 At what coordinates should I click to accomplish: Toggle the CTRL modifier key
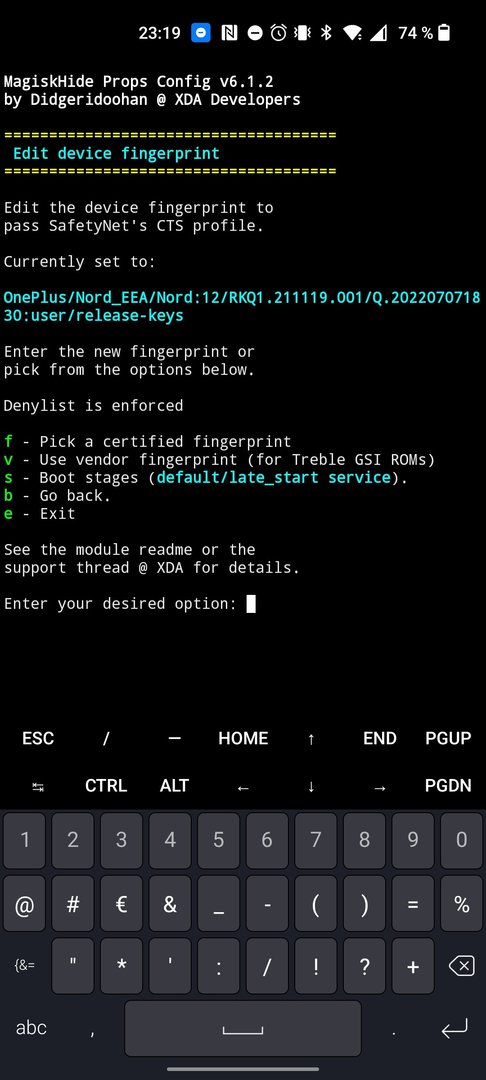coord(106,786)
